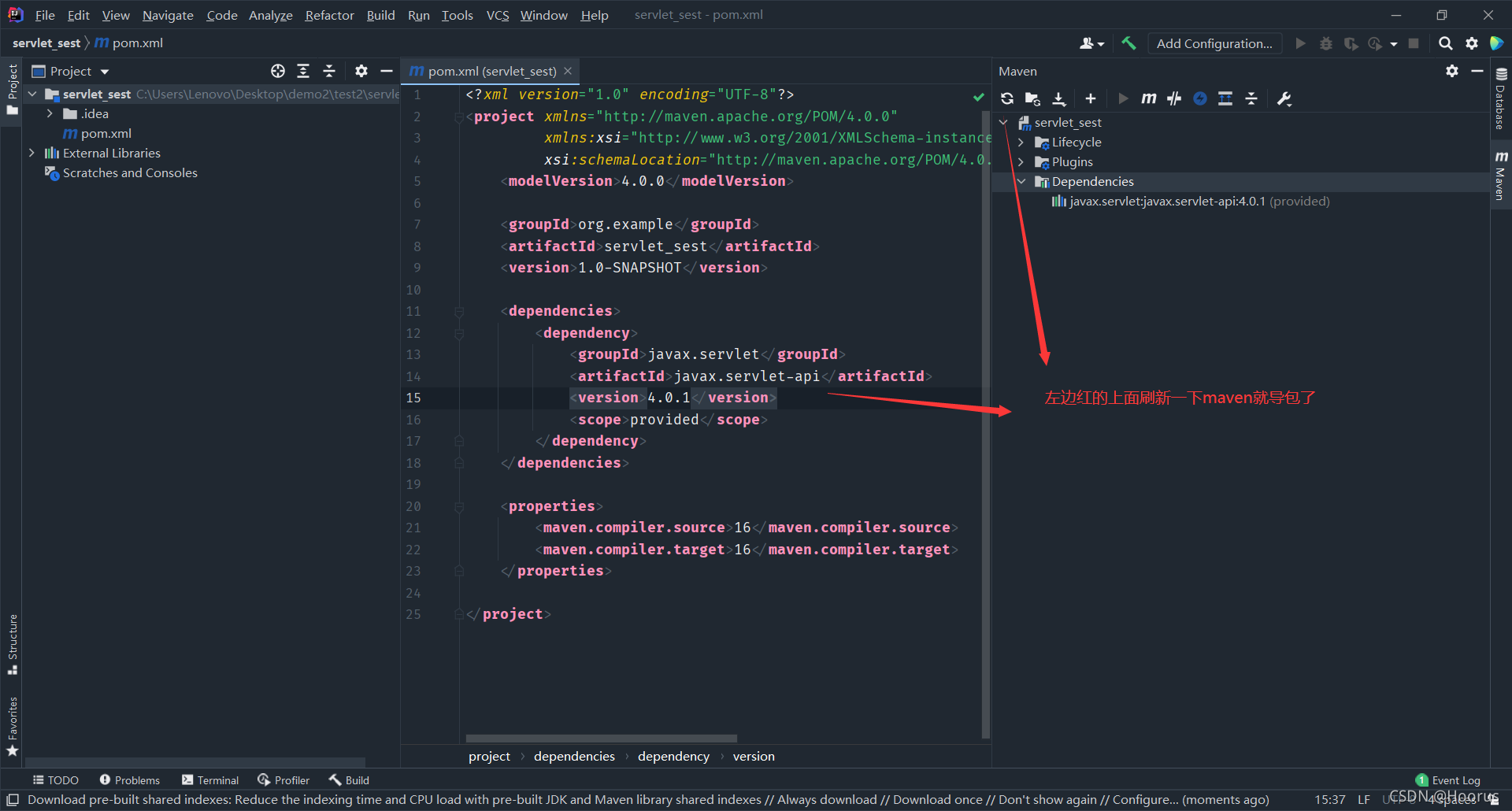Open Terminal tool window
Viewport: 1512px width, 811px height.
click(x=210, y=780)
